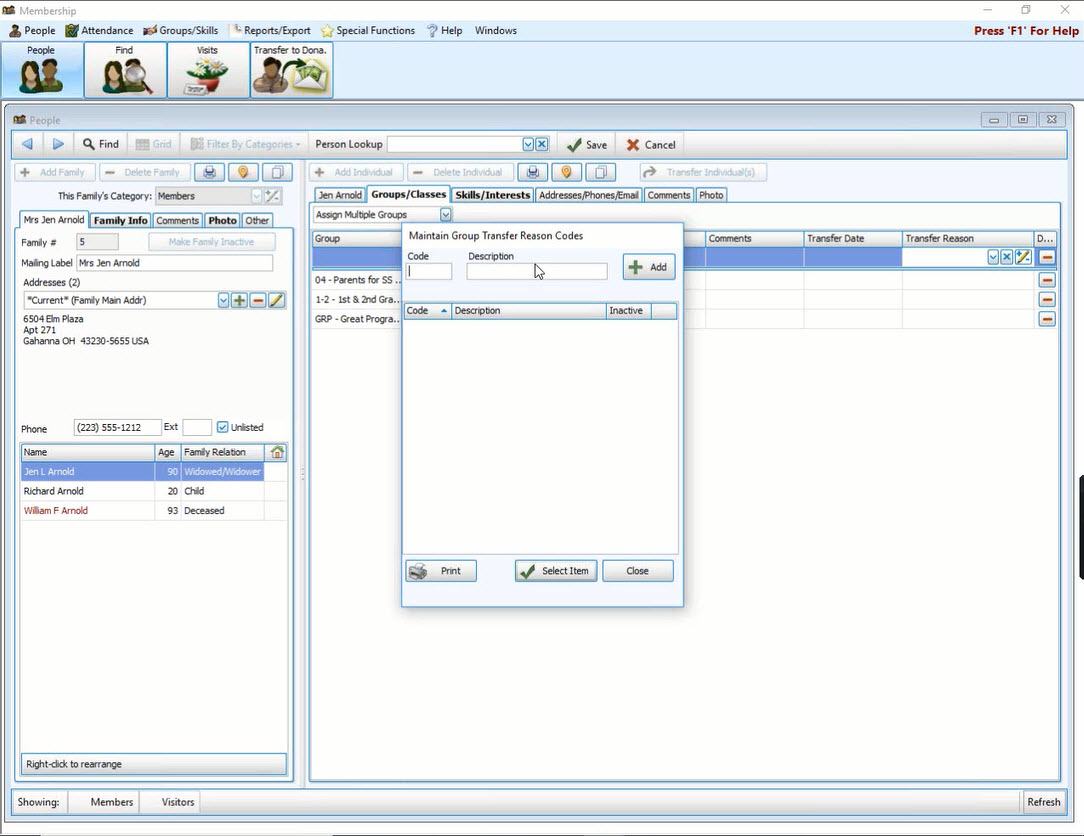
Task: Click the green plus add address icon
Action: 239,300
